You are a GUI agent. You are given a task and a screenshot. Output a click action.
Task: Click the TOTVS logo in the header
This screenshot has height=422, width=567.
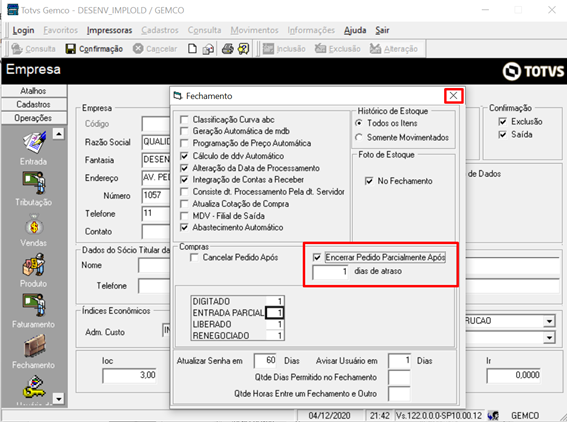(533, 71)
